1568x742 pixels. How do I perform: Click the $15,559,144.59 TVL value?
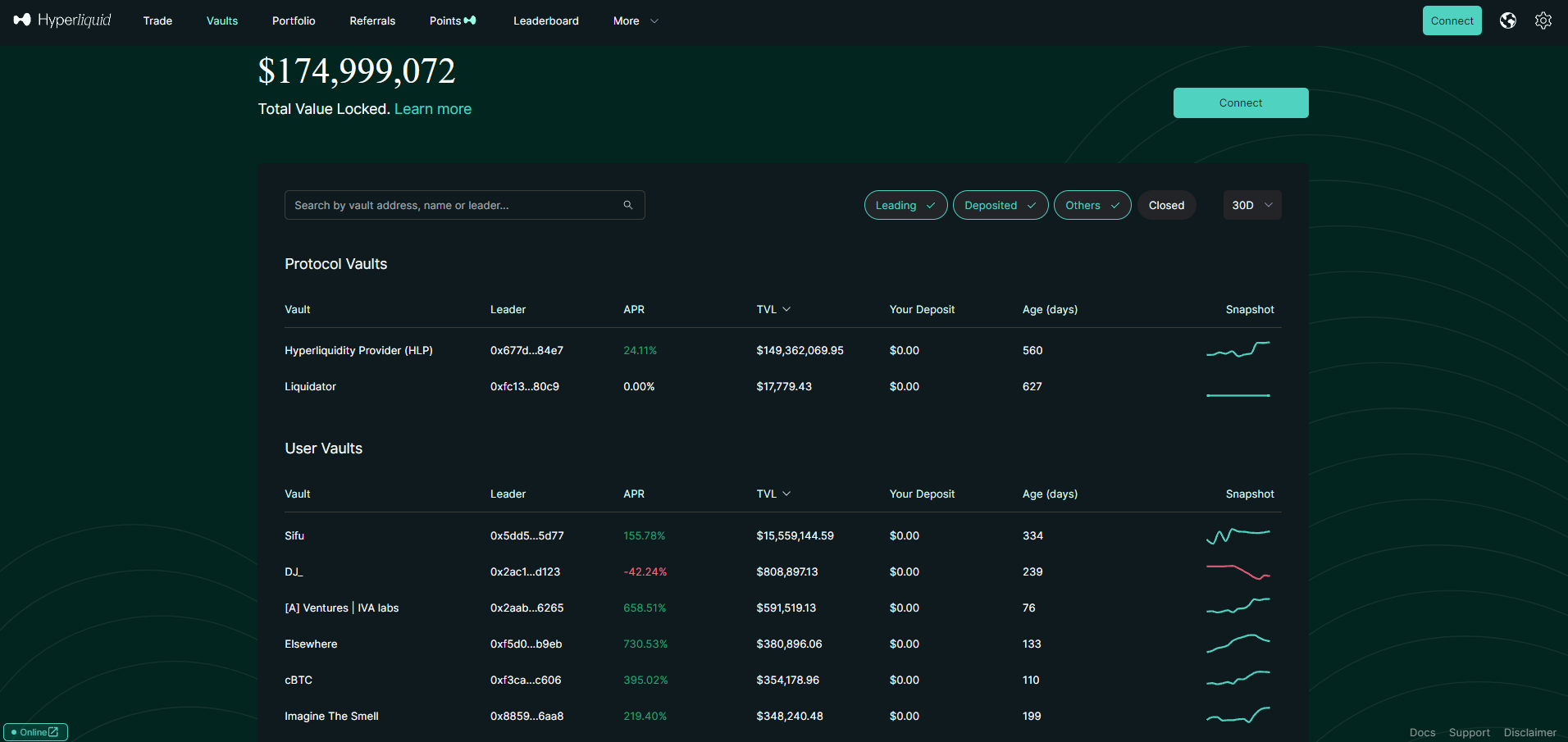pyautogui.click(x=795, y=535)
